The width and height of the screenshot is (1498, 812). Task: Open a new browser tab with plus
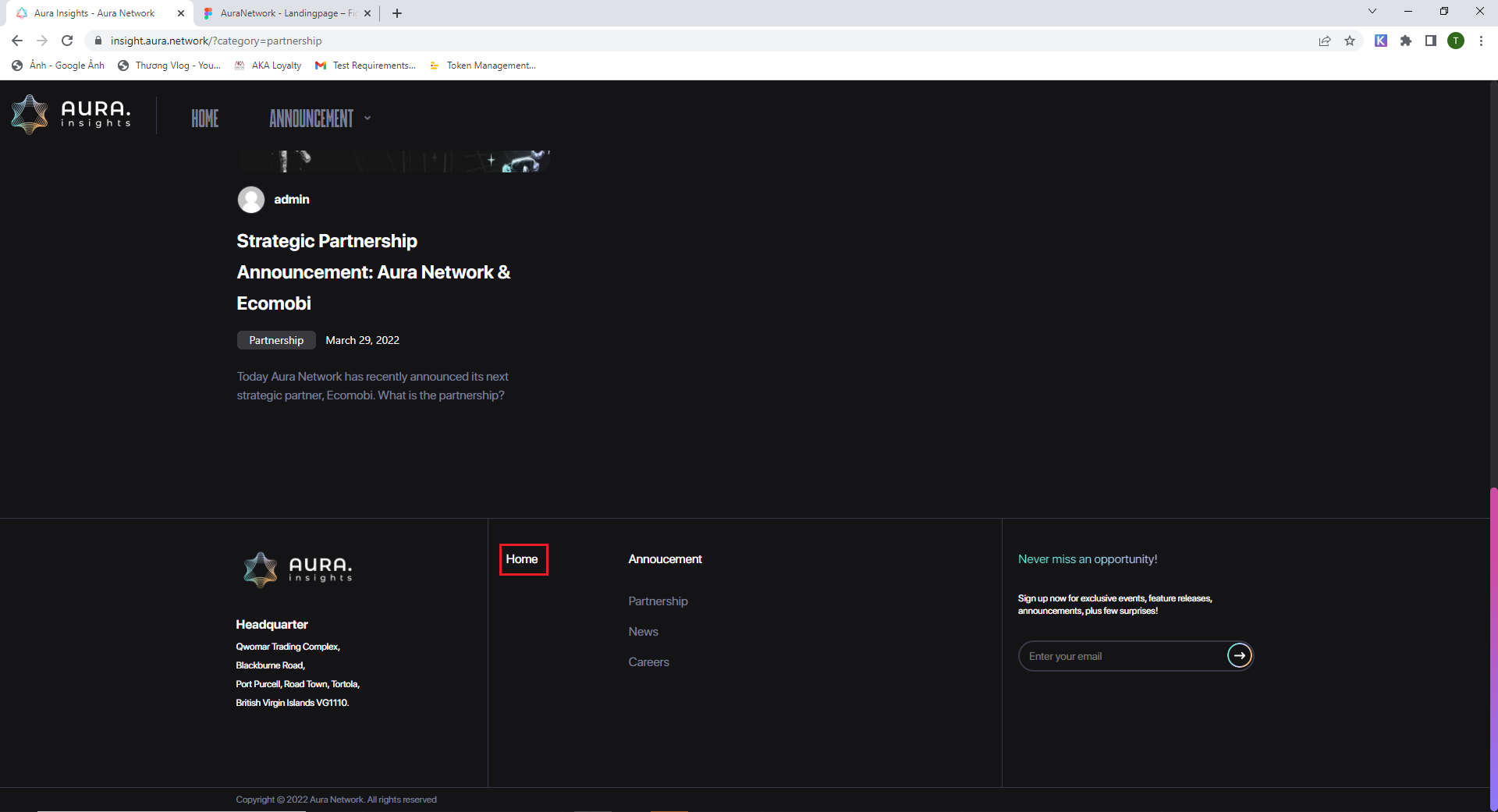coord(397,13)
